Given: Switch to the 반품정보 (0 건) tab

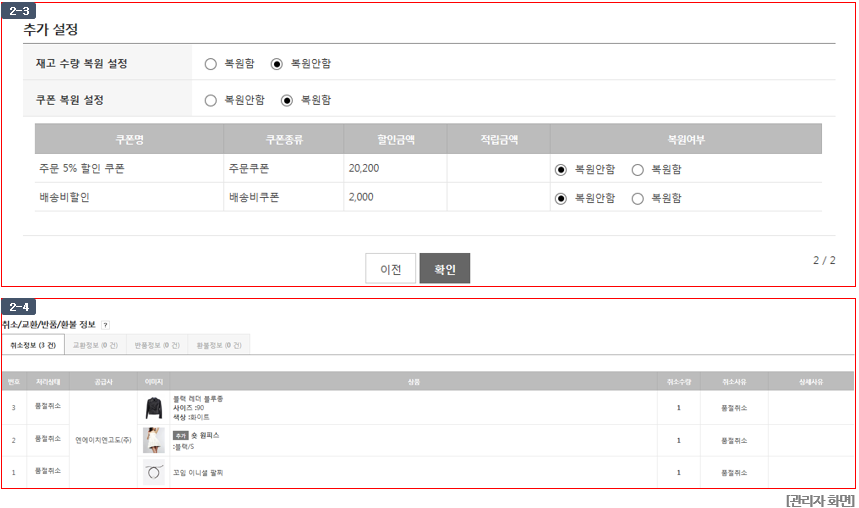Looking at the screenshot, I should coord(157,345).
